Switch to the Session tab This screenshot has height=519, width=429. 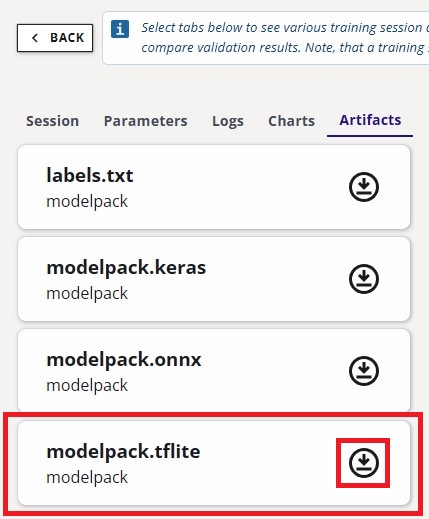coord(53,121)
